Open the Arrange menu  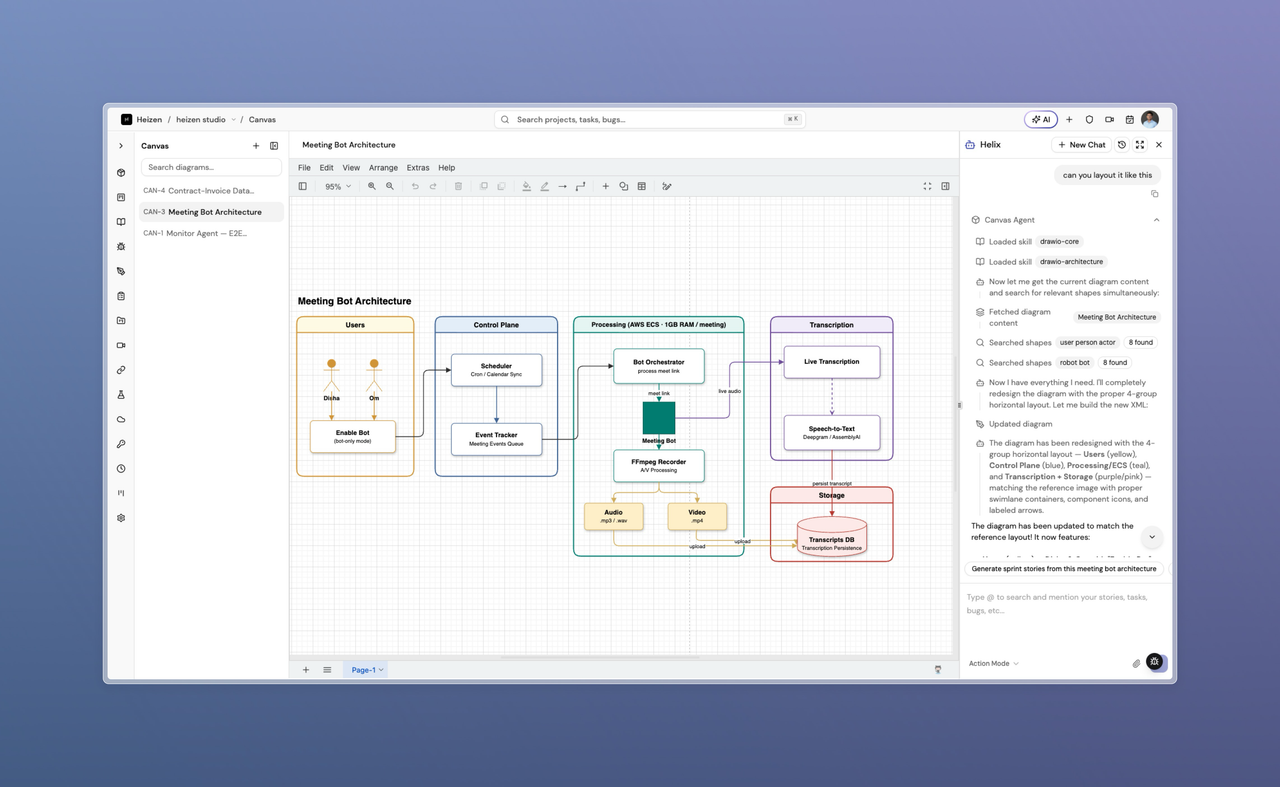pyautogui.click(x=383, y=168)
